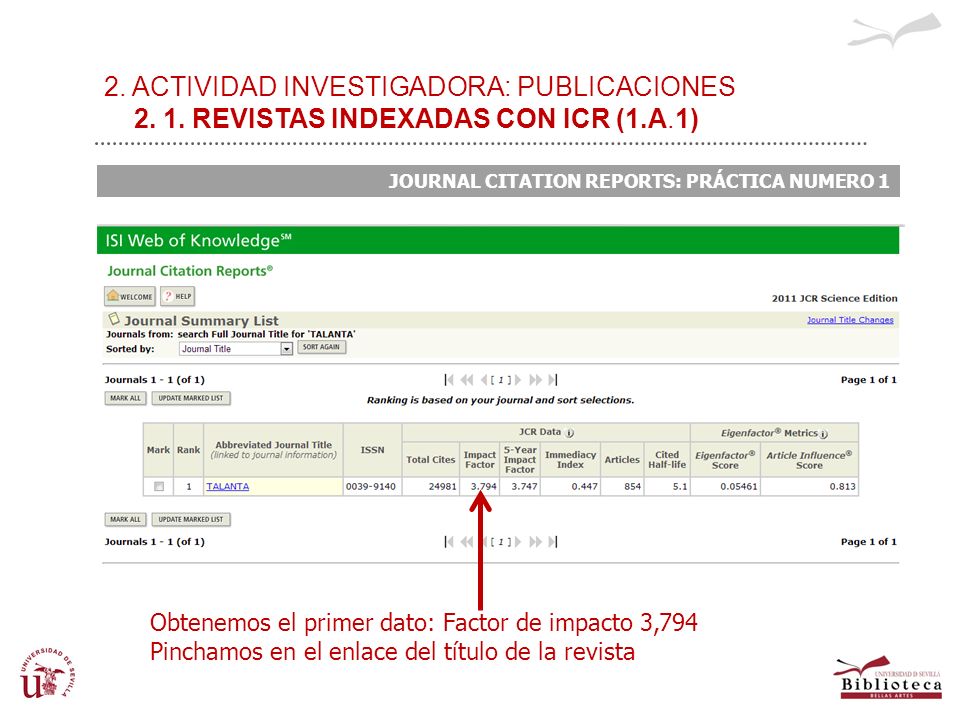Click the ISI Web of Knowledge banner title

198,241
